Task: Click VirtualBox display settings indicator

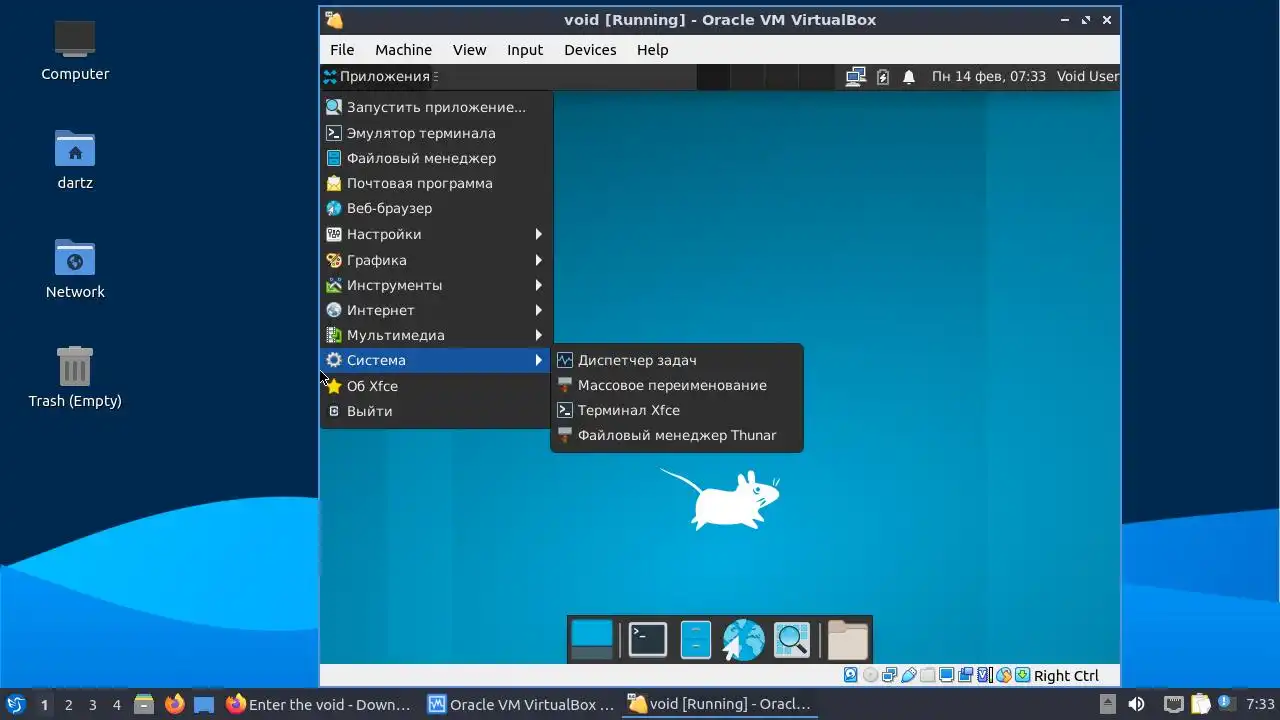Action: 947,675
